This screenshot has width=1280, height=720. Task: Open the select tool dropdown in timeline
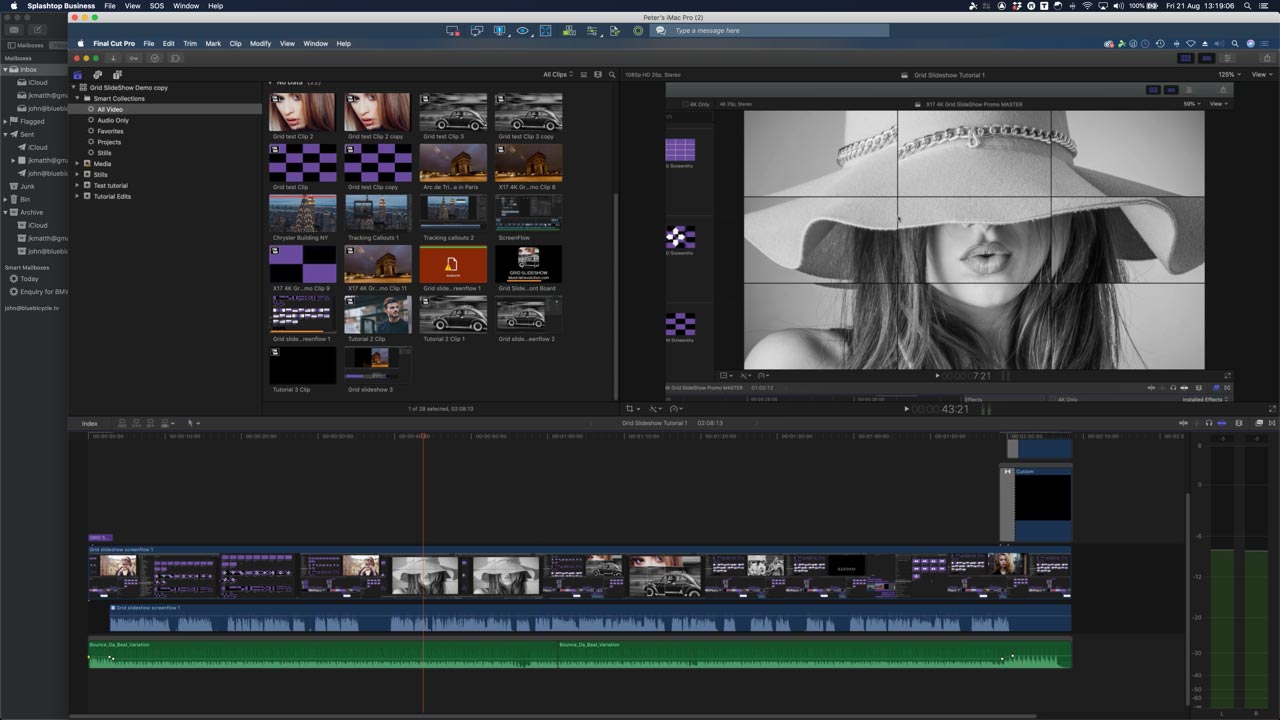pyautogui.click(x=194, y=423)
